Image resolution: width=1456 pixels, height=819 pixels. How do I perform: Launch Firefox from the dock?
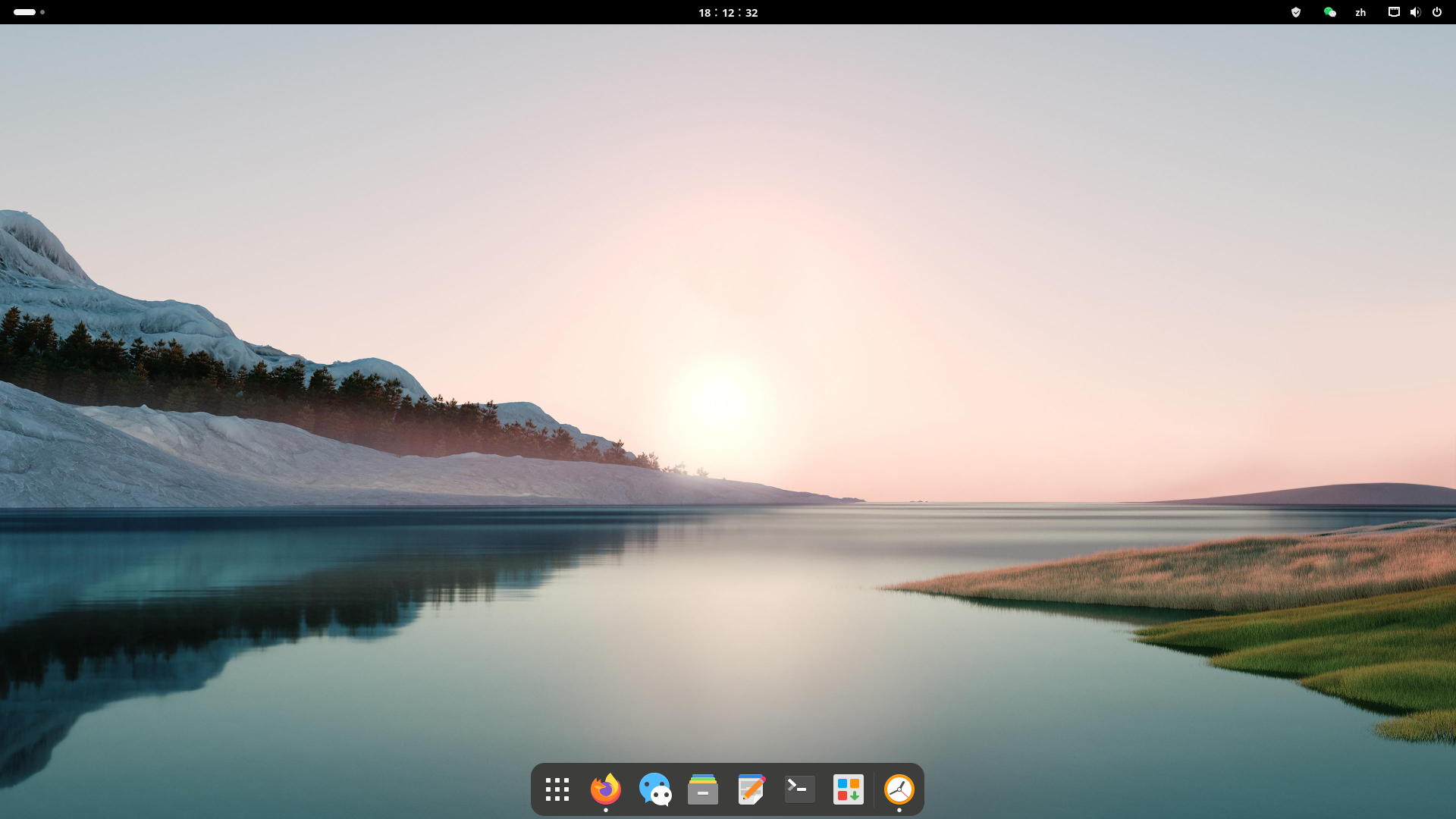point(605,789)
